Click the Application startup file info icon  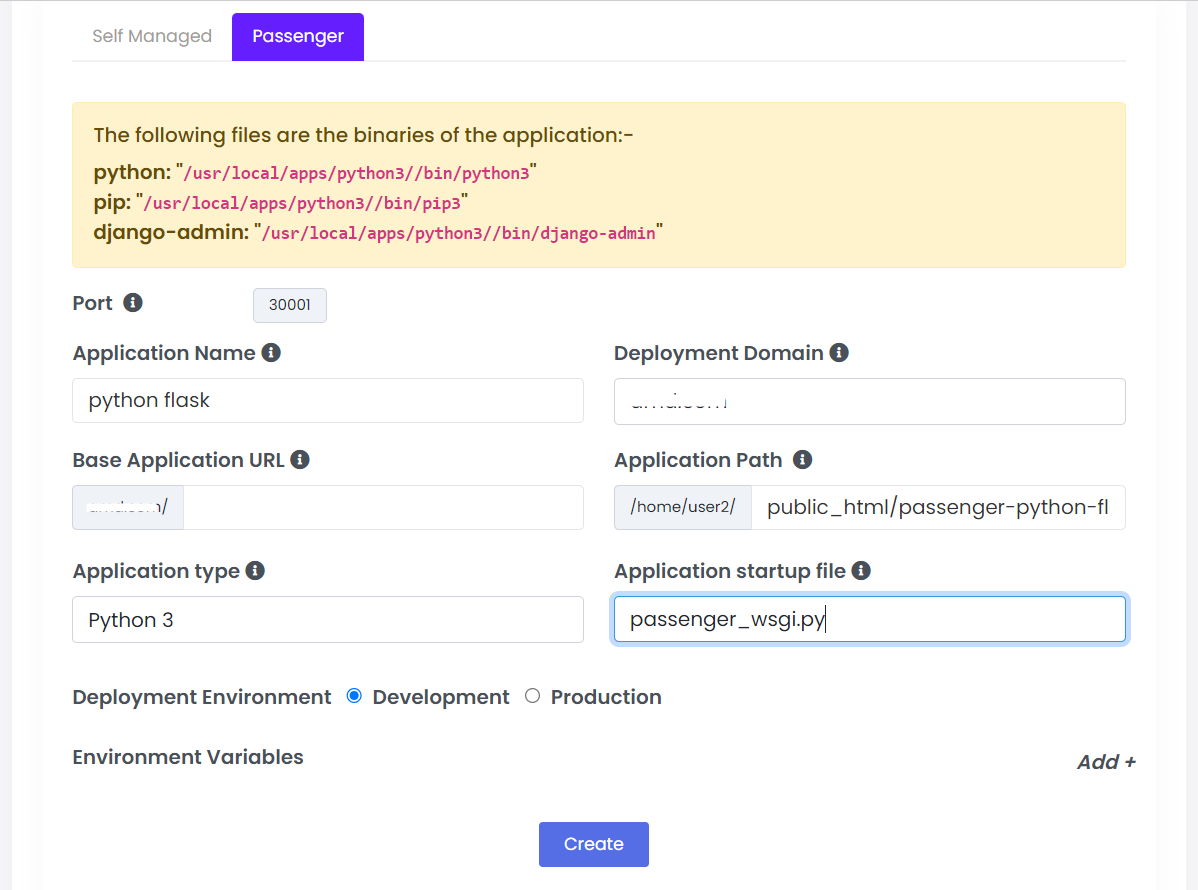(861, 571)
